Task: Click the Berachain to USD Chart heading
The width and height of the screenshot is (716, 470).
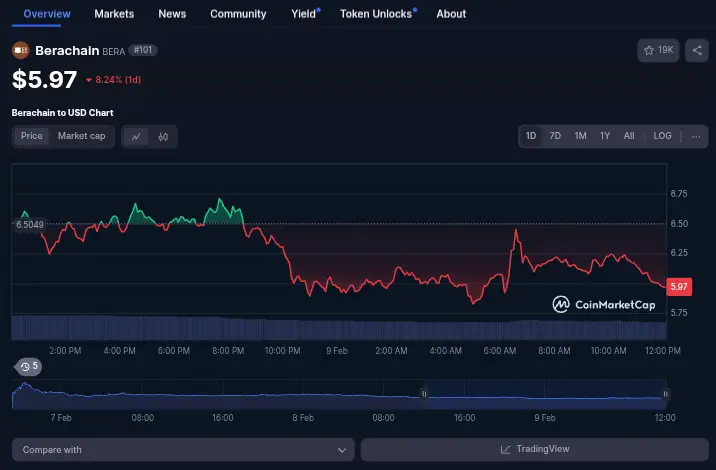Action: [x=63, y=113]
